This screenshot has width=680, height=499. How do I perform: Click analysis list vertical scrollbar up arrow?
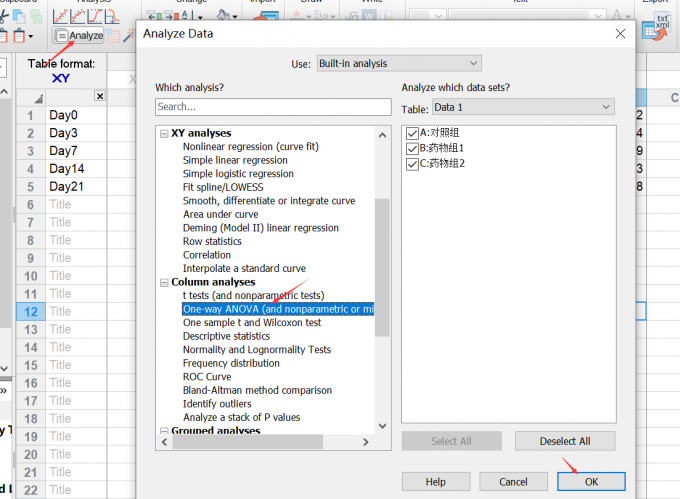coord(382,135)
